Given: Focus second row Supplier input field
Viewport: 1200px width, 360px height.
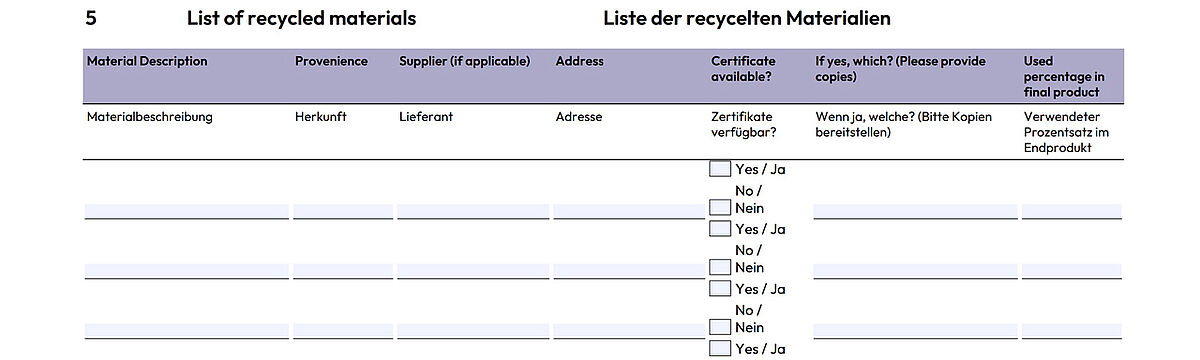Looking at the screenshot, I should tap(473, 271).
